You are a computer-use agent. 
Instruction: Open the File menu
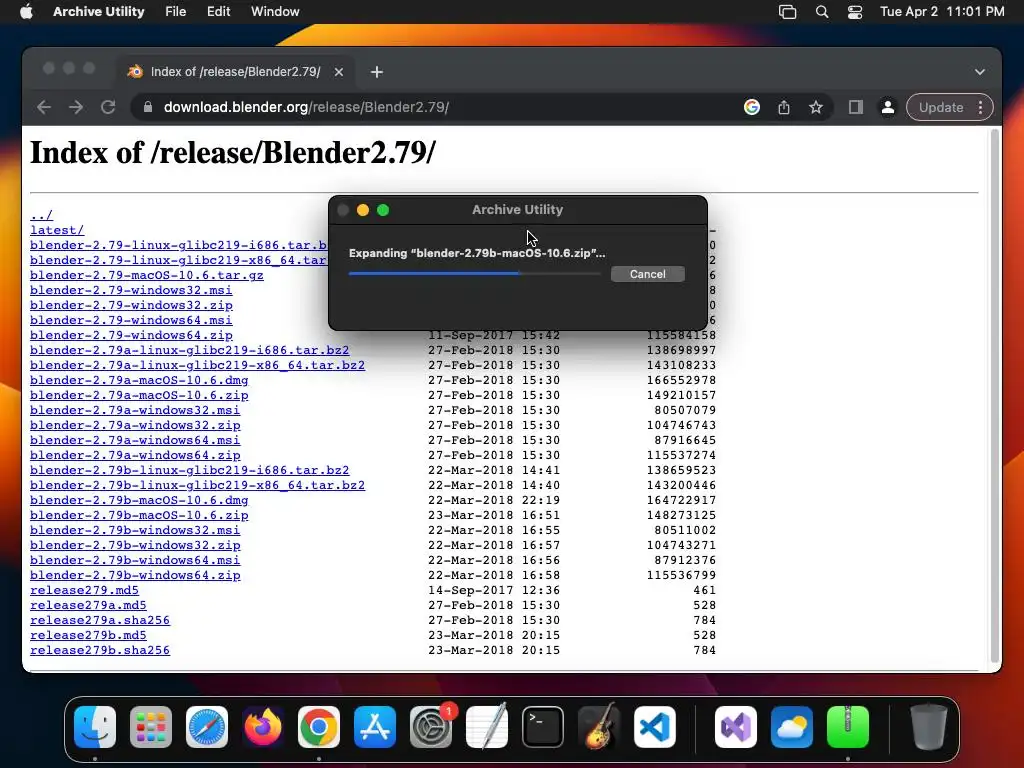point(176,12)
